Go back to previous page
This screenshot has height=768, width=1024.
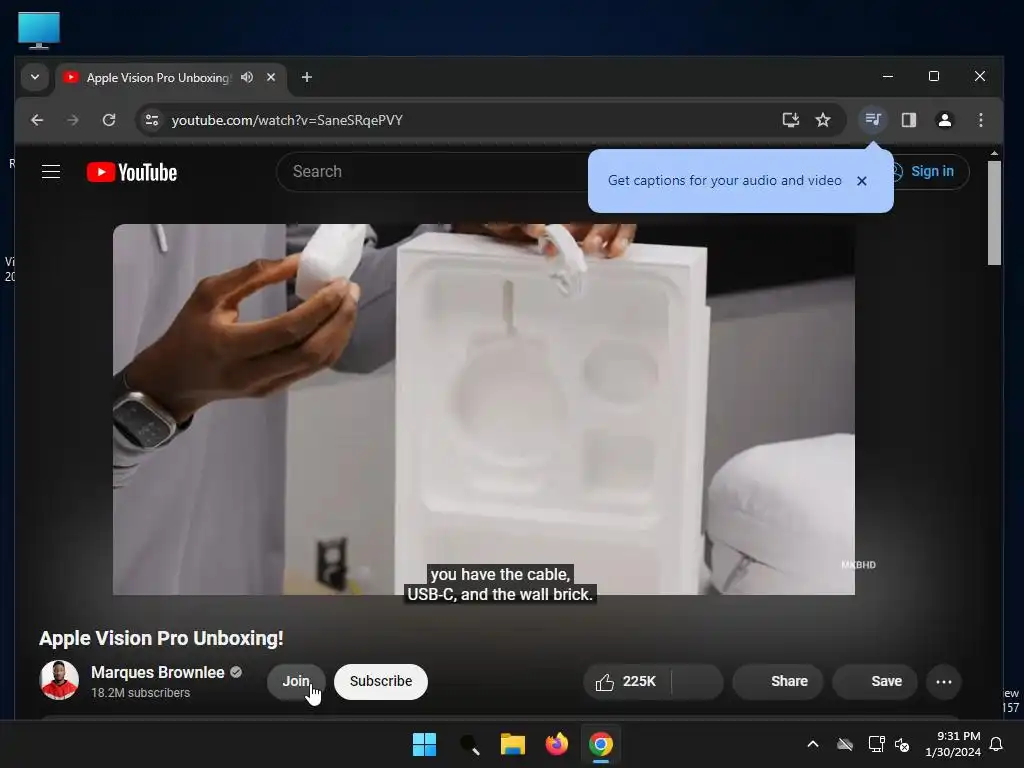[x=37, y=120]
